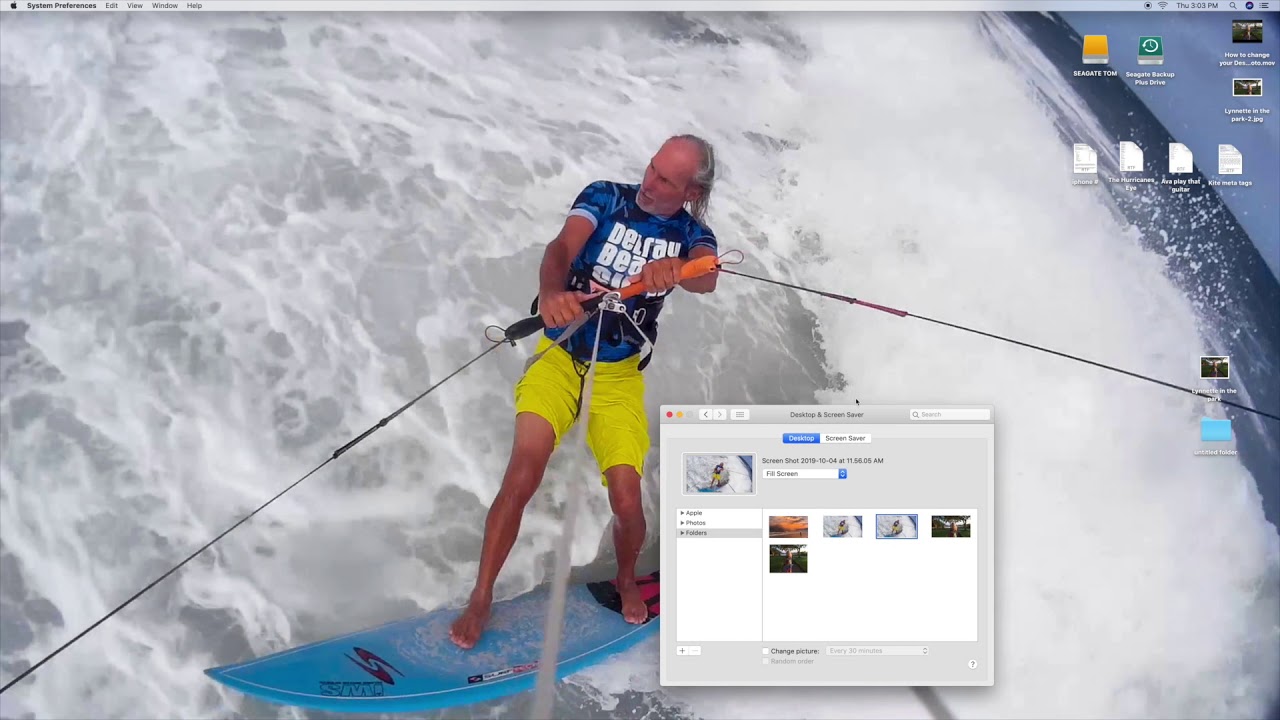Enable the Change picture checkbox
The height and width of the screenshot is (720, 1280).
(766, 651)
